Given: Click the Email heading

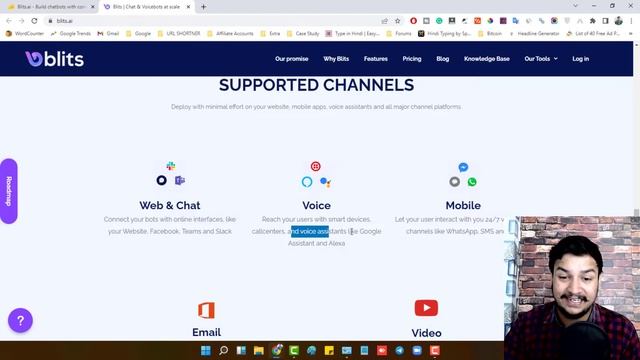Looking at the screenshot, I should coord(207,332).
